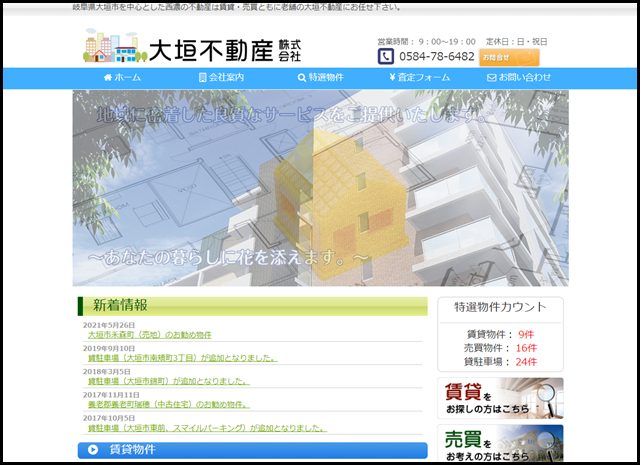
Task: Click the blue 賃貸物件 section bar
Action: [253, 450]
